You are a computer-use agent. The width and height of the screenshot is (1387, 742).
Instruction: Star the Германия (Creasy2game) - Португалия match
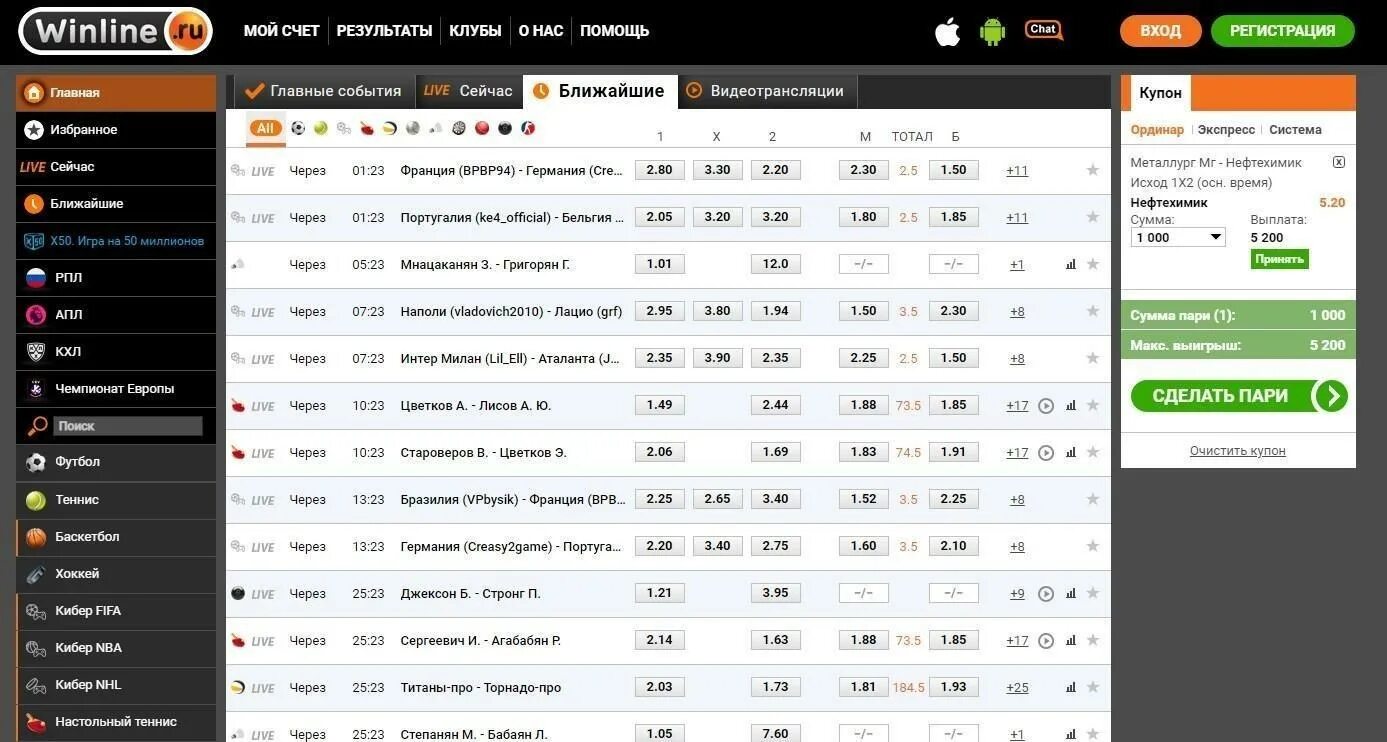pos(1093,547)
